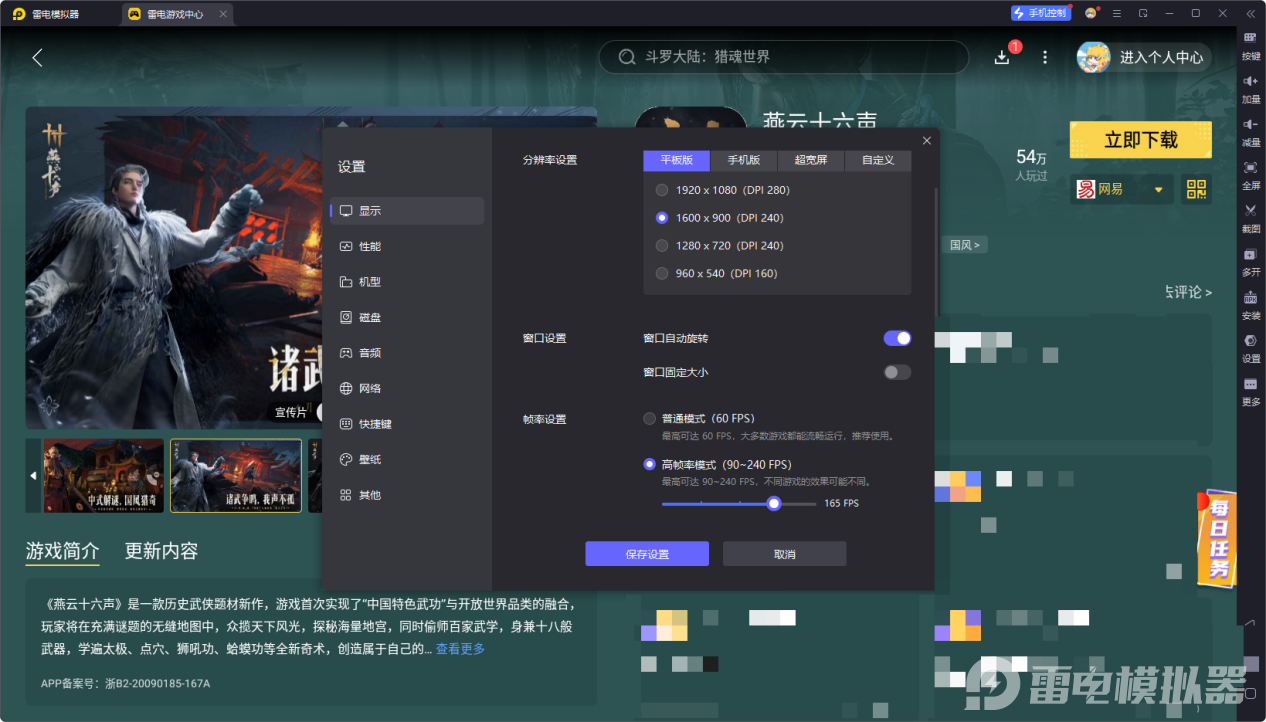Click the 取消 button
Image resolution: width=1266 pixels, height=722 pixels.
tap(785, 554)
